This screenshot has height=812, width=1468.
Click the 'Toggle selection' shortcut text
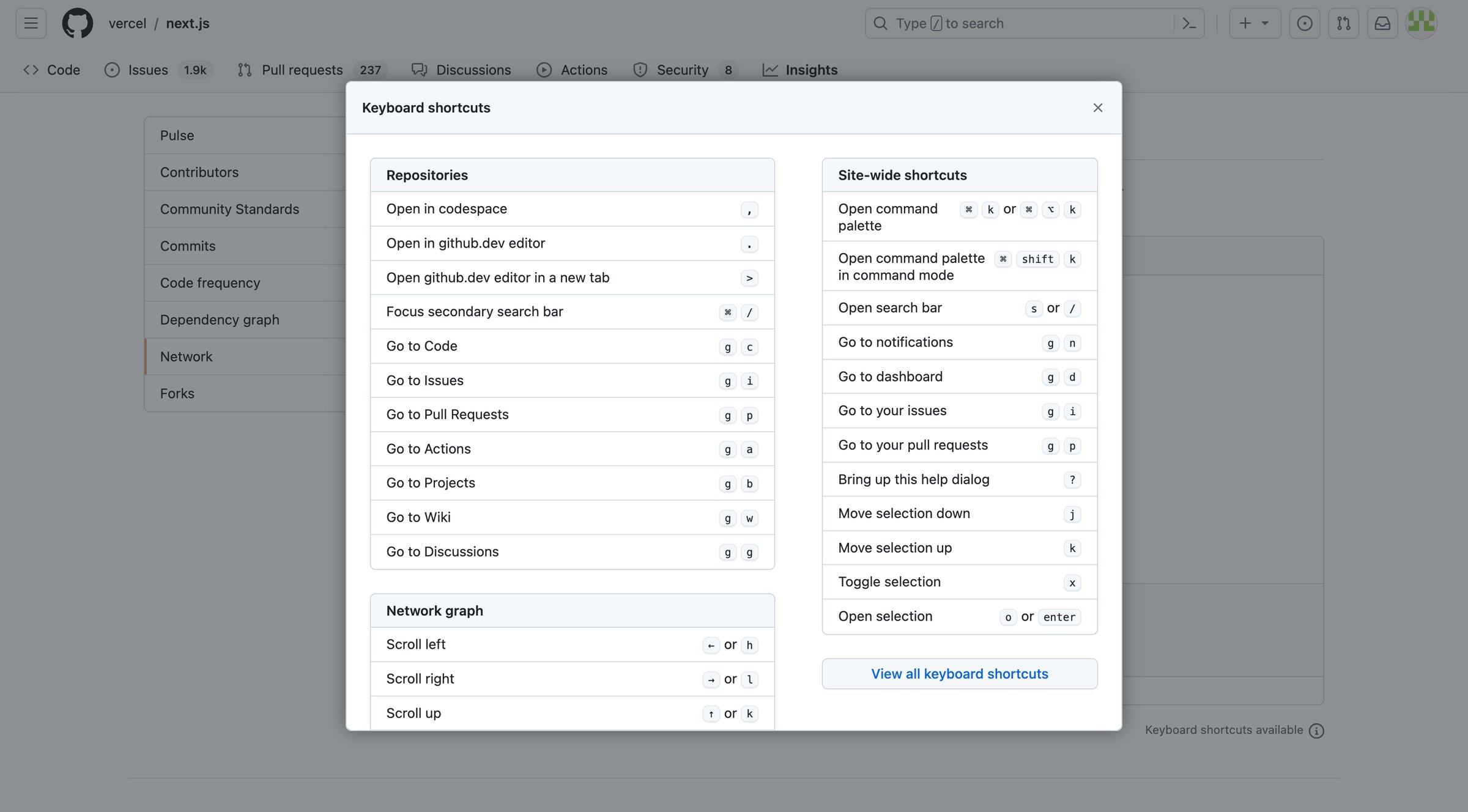pos(889,581)
